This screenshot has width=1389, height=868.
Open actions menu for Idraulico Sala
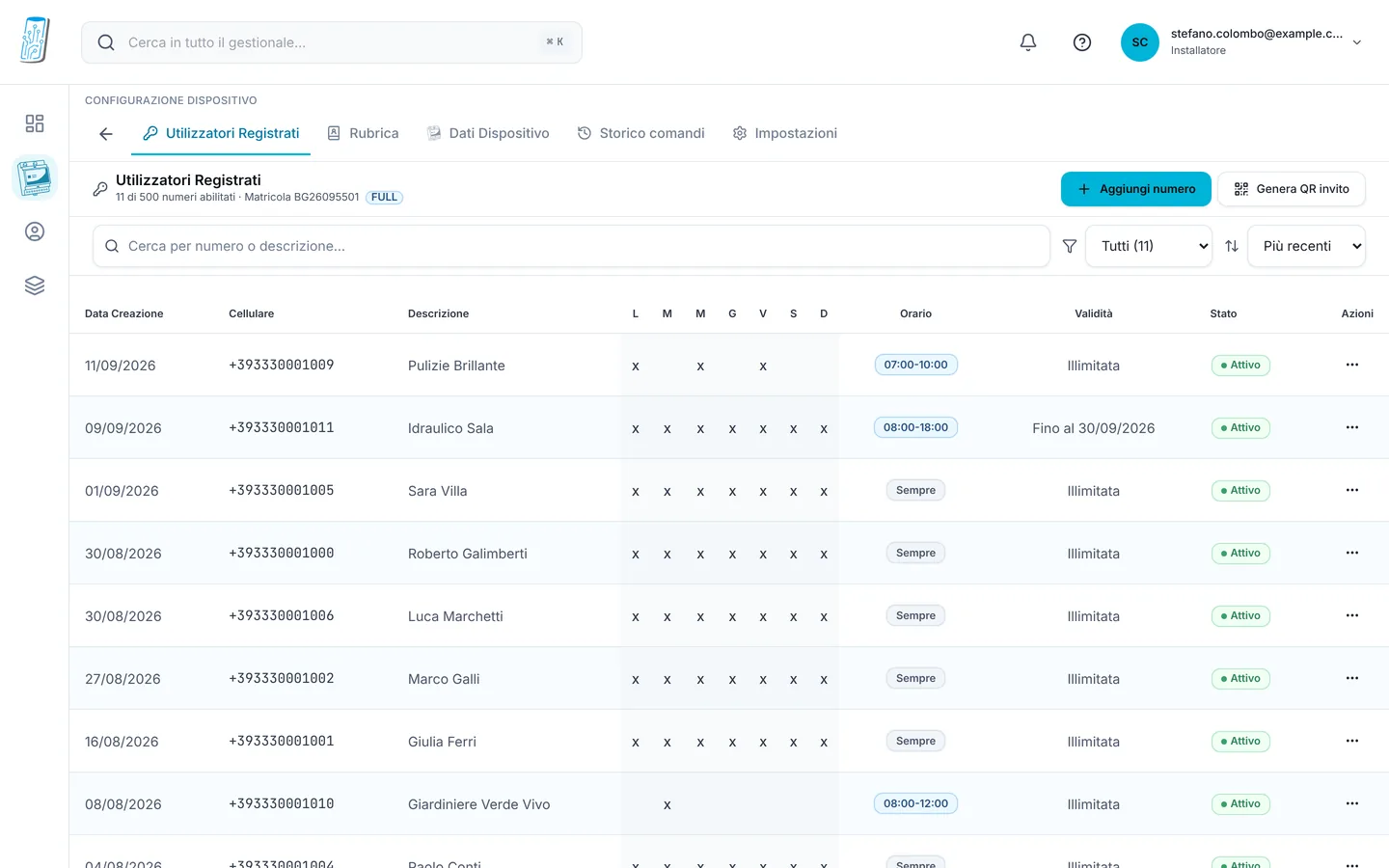tap(1352, 427)
